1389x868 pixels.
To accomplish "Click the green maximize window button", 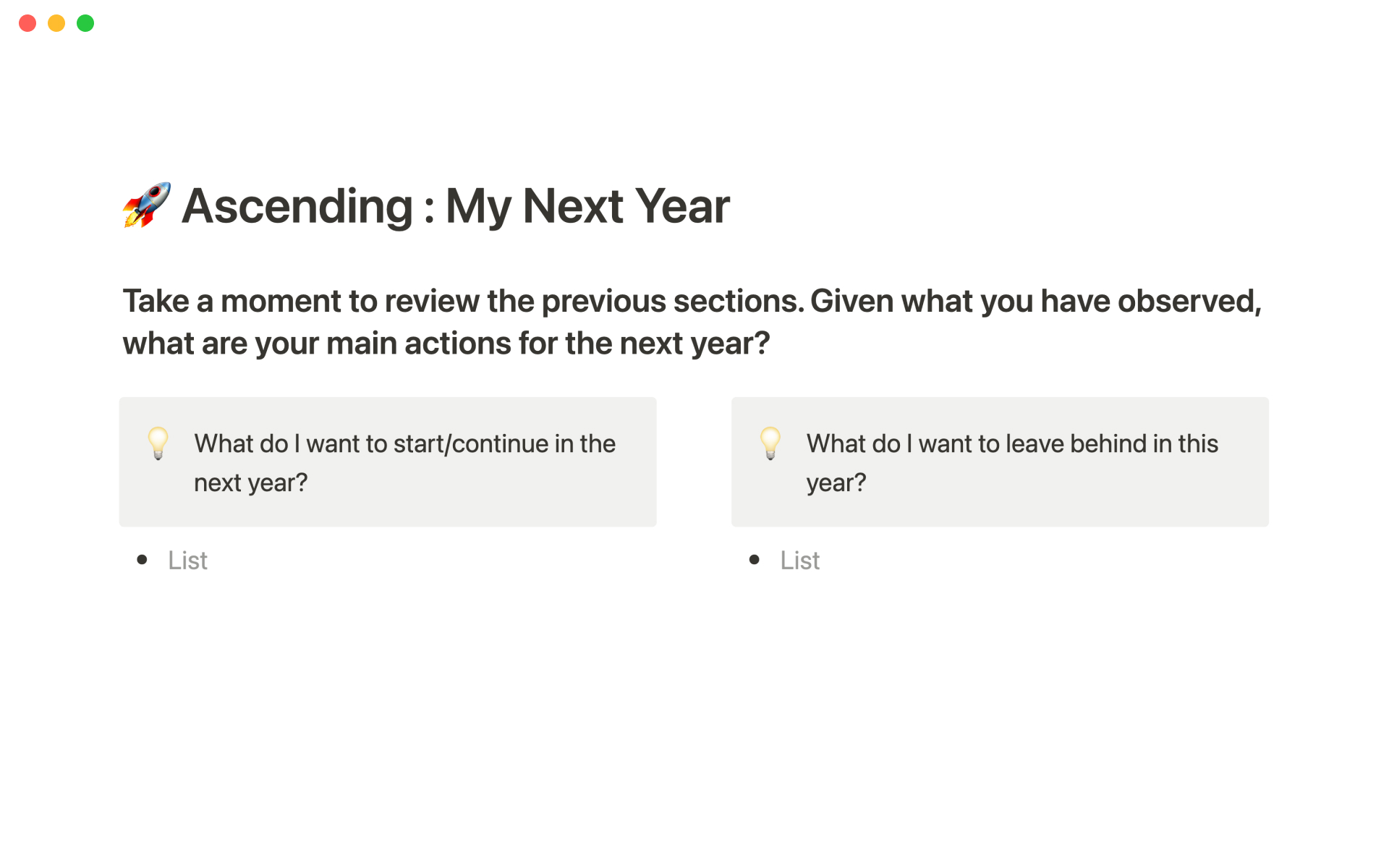I will [x=85, y=23].
